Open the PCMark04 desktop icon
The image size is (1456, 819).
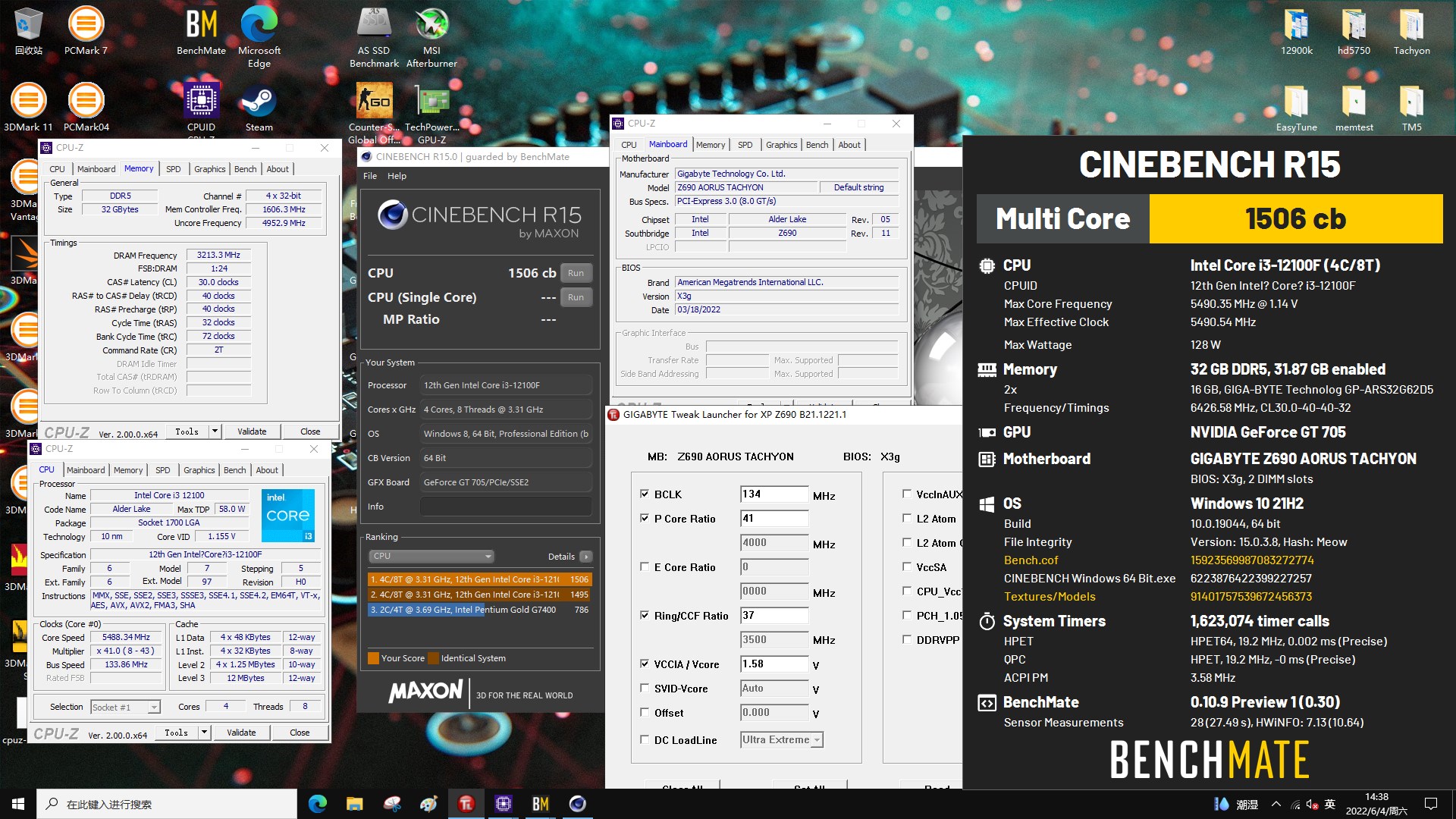[86, 107]
